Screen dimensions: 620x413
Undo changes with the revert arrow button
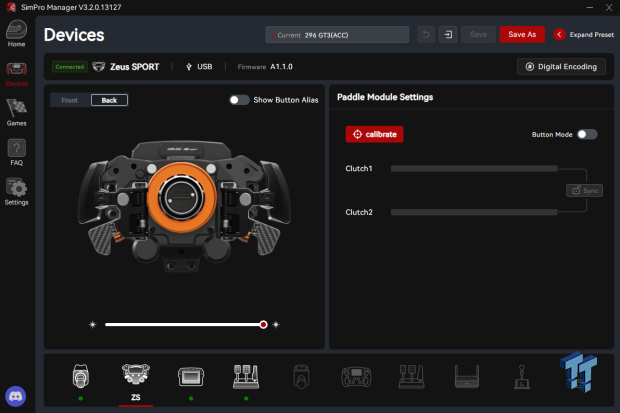[426, 35]
